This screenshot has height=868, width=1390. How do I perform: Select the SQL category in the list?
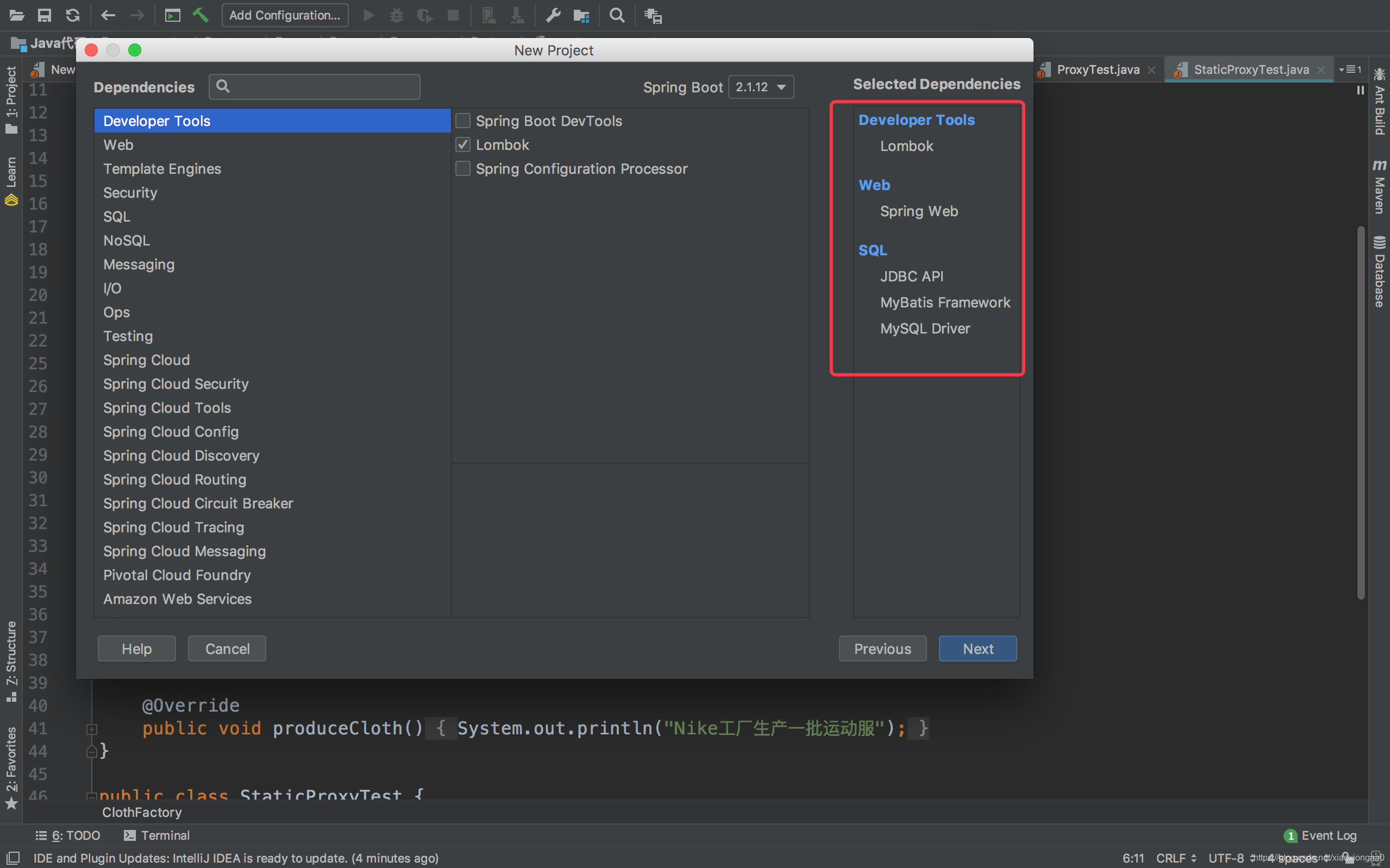(117, 216)
